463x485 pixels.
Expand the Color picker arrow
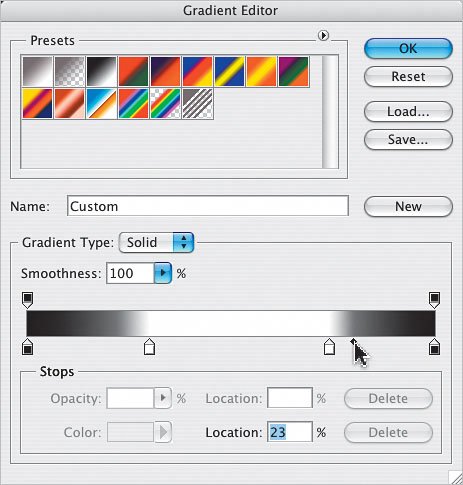(163, 432)
